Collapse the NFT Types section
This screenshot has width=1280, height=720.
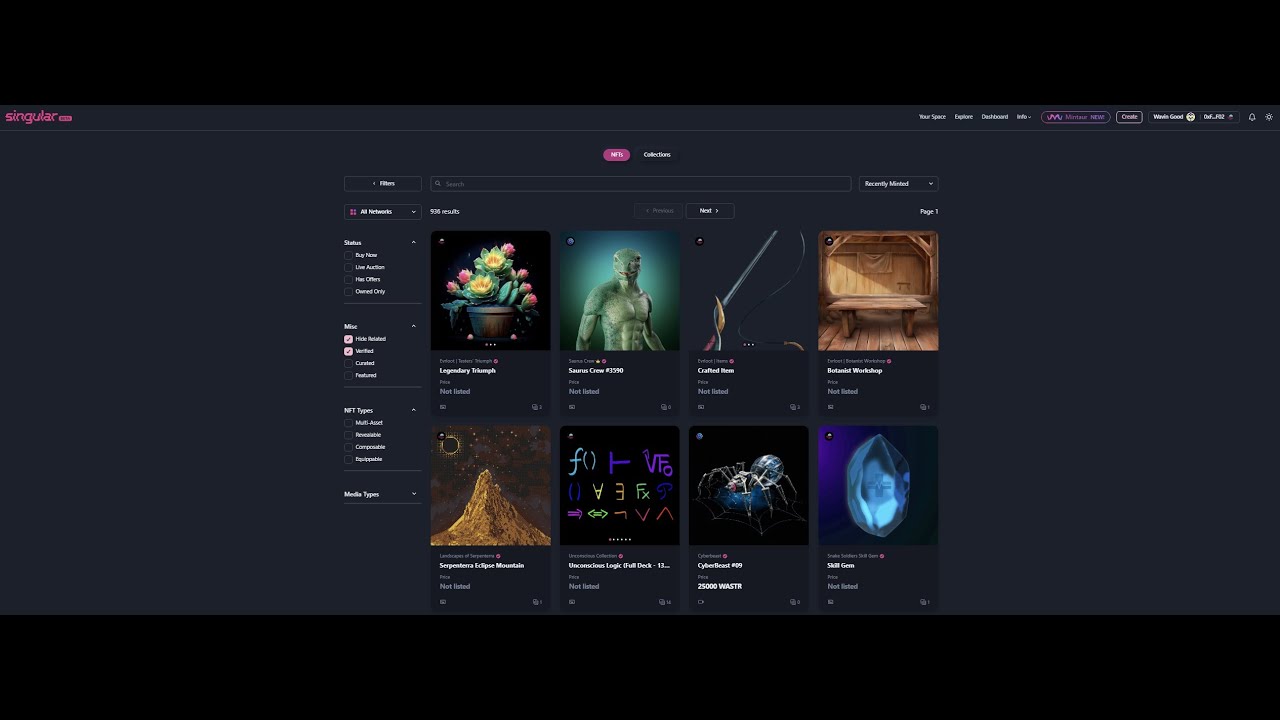coord(413,411)
